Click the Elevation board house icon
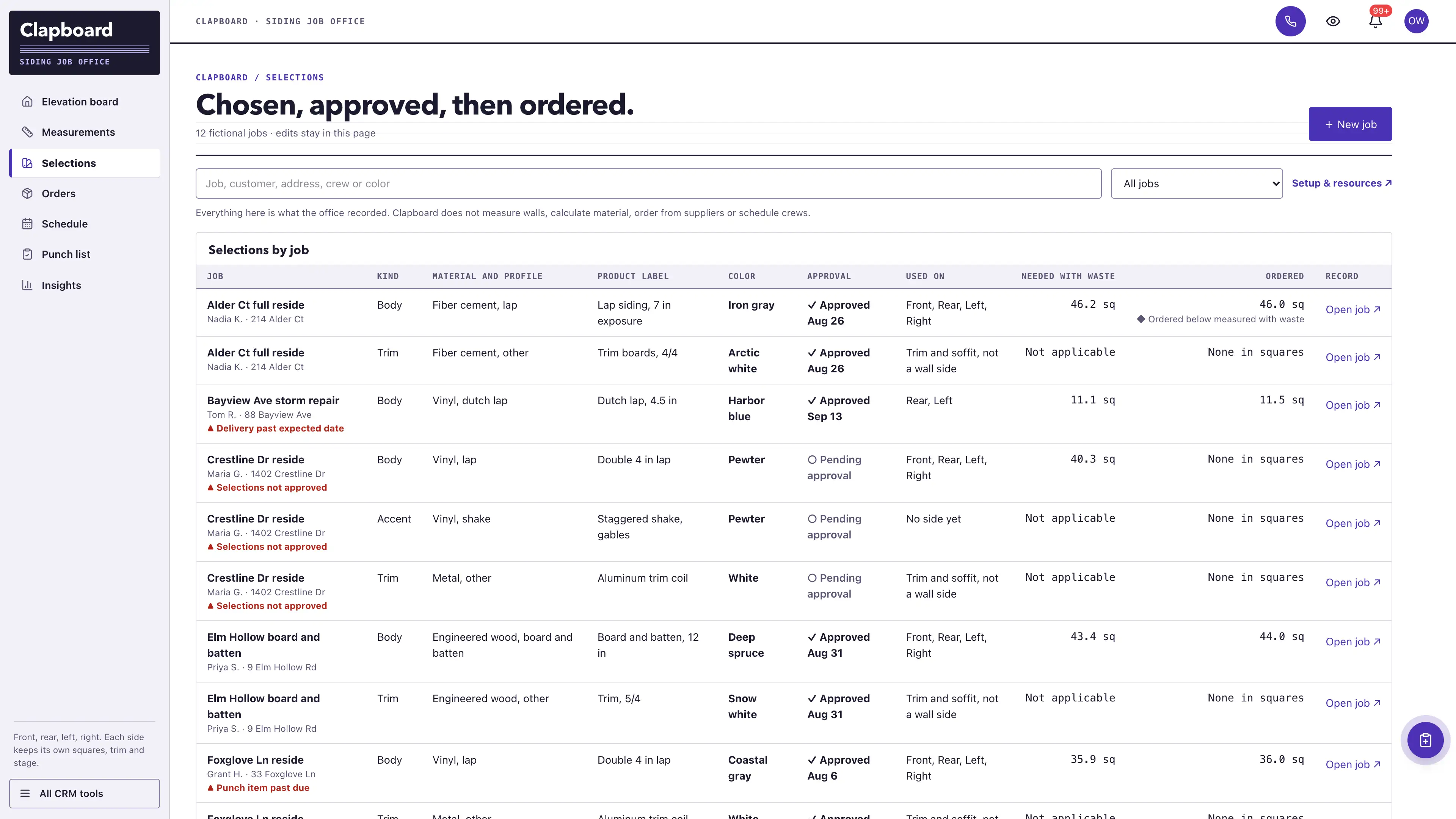This screenshot has width=1456, height=819. coord(27,102)
